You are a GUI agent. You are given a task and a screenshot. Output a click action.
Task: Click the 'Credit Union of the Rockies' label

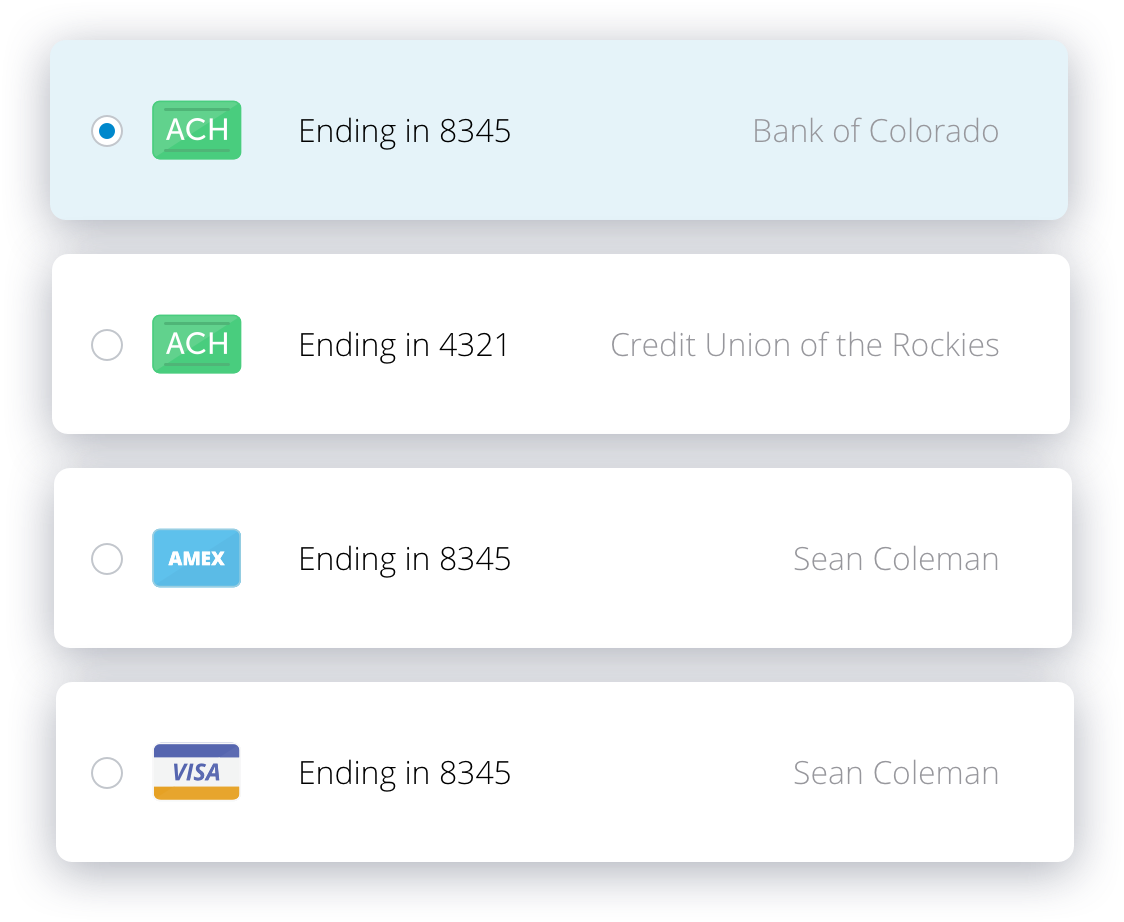click(x=804, y=345)
